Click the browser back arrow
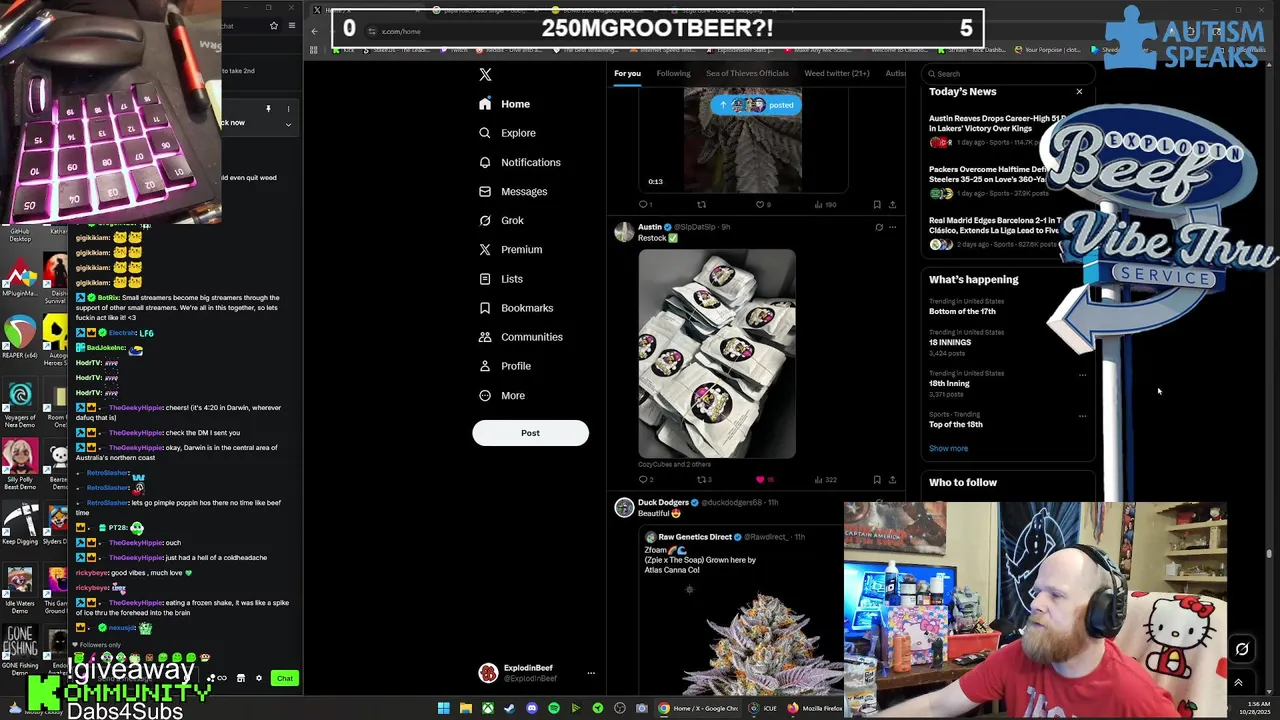The width and height of the screenshot is (1280, 720). pyautogui.click(x=315, y=31)
